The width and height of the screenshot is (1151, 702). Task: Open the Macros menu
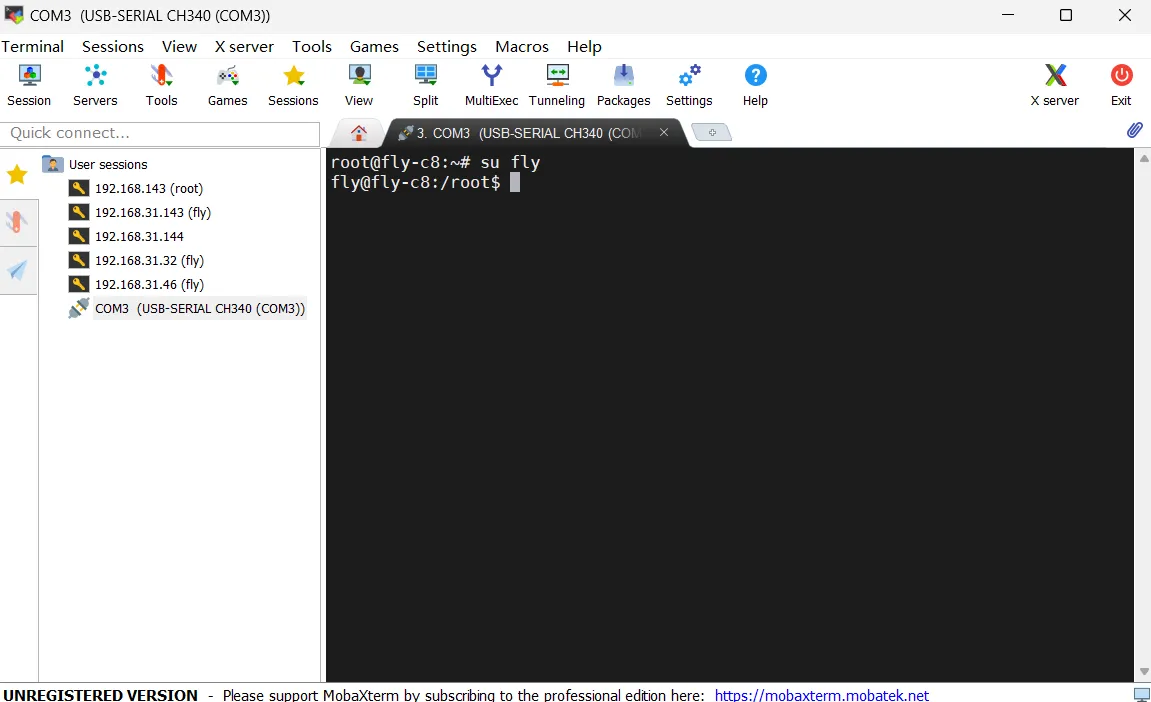click(x=522, y=46)
